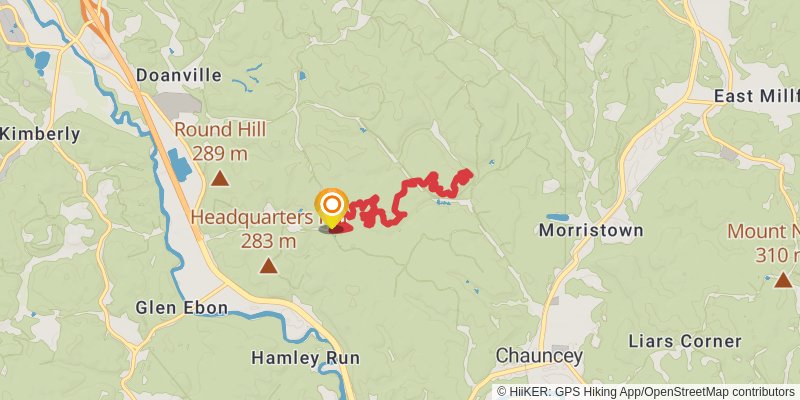
Task: Click the eastern end of the red trail
Action: pyautogui.click(x=465, y=173)
